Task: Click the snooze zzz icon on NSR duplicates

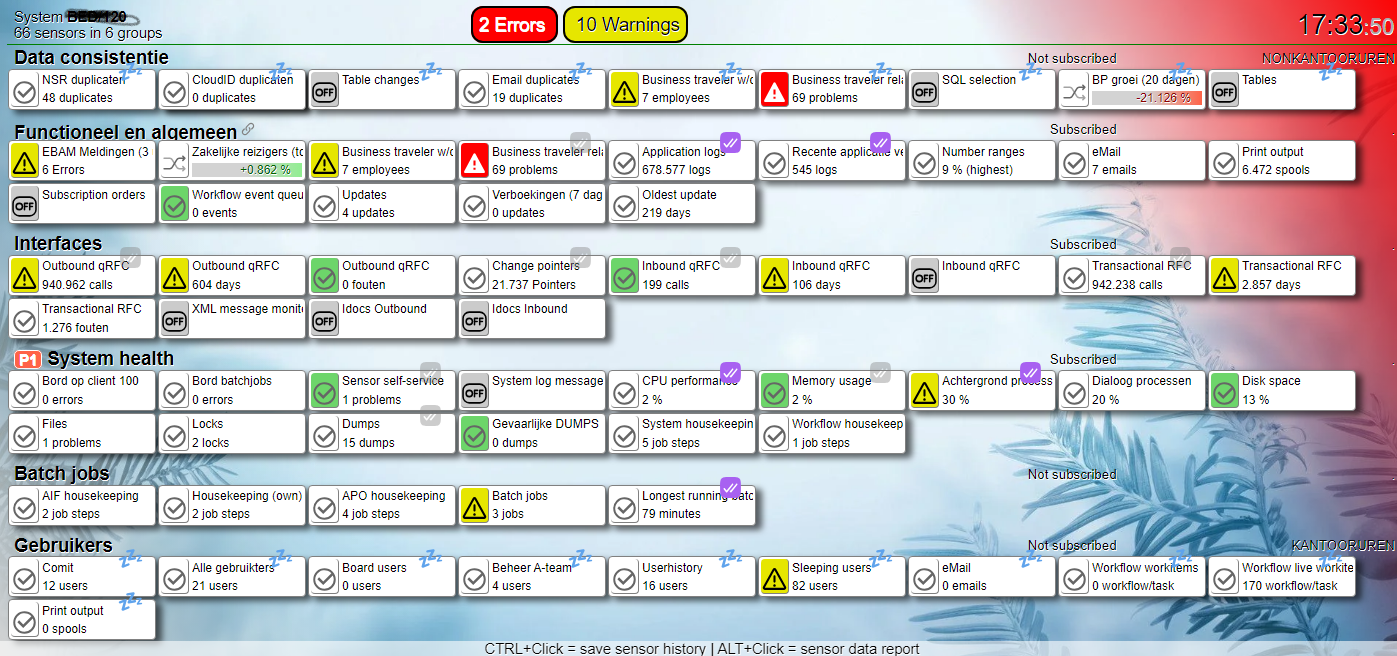Action: click(x=130, y=72)
